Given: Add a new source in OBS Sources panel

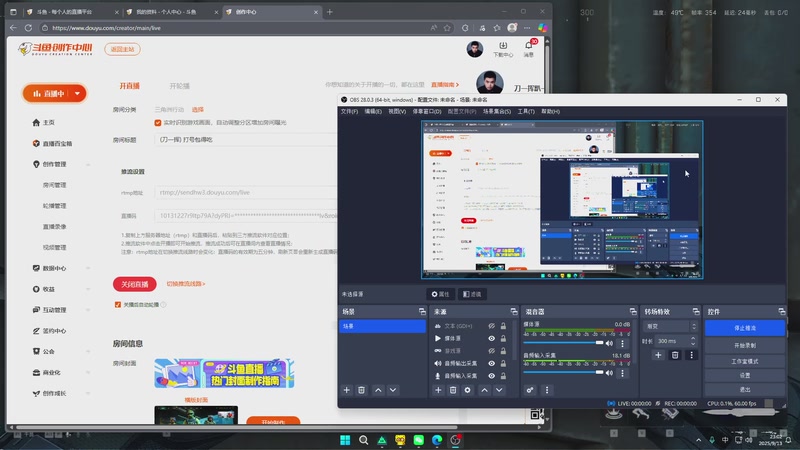Looking at the screenshot, I should 438,390.
